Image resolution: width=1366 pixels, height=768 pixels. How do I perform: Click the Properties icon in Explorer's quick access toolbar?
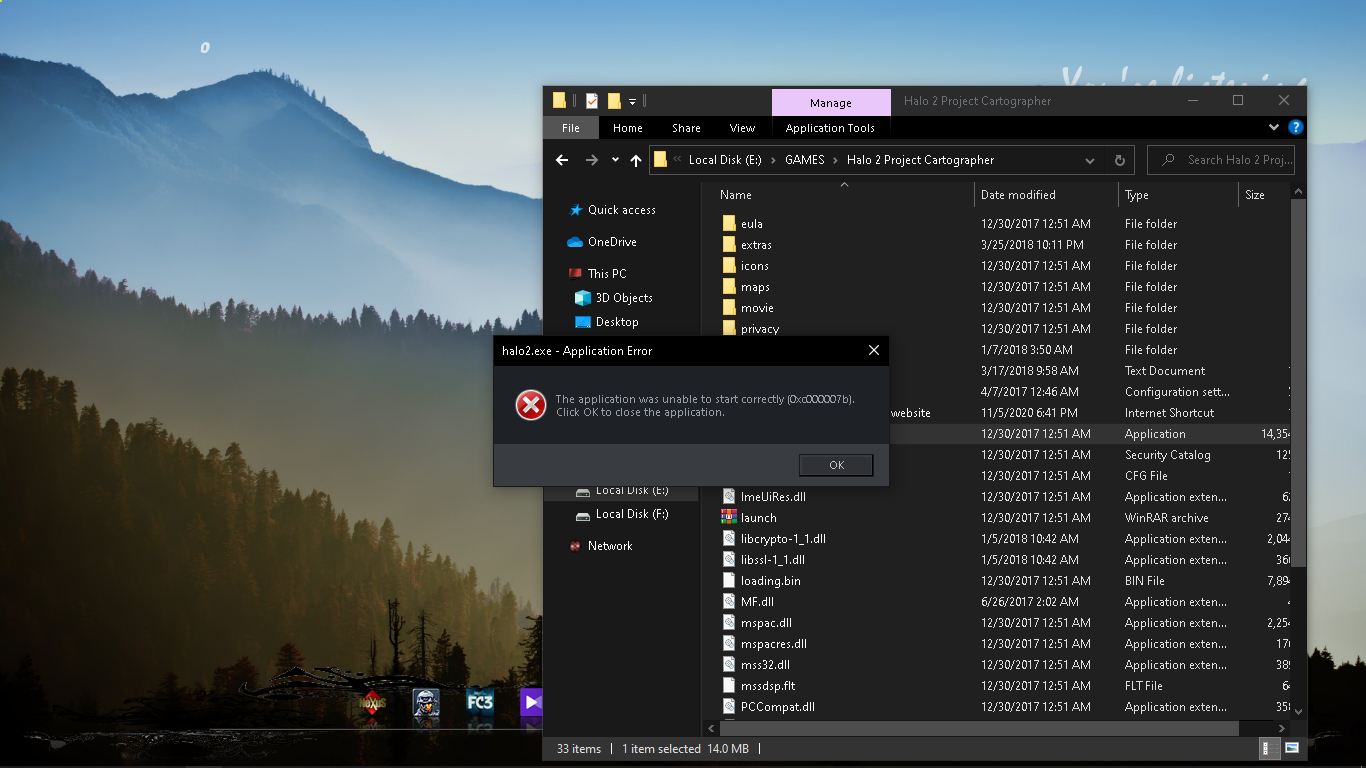tap(592, 101)
